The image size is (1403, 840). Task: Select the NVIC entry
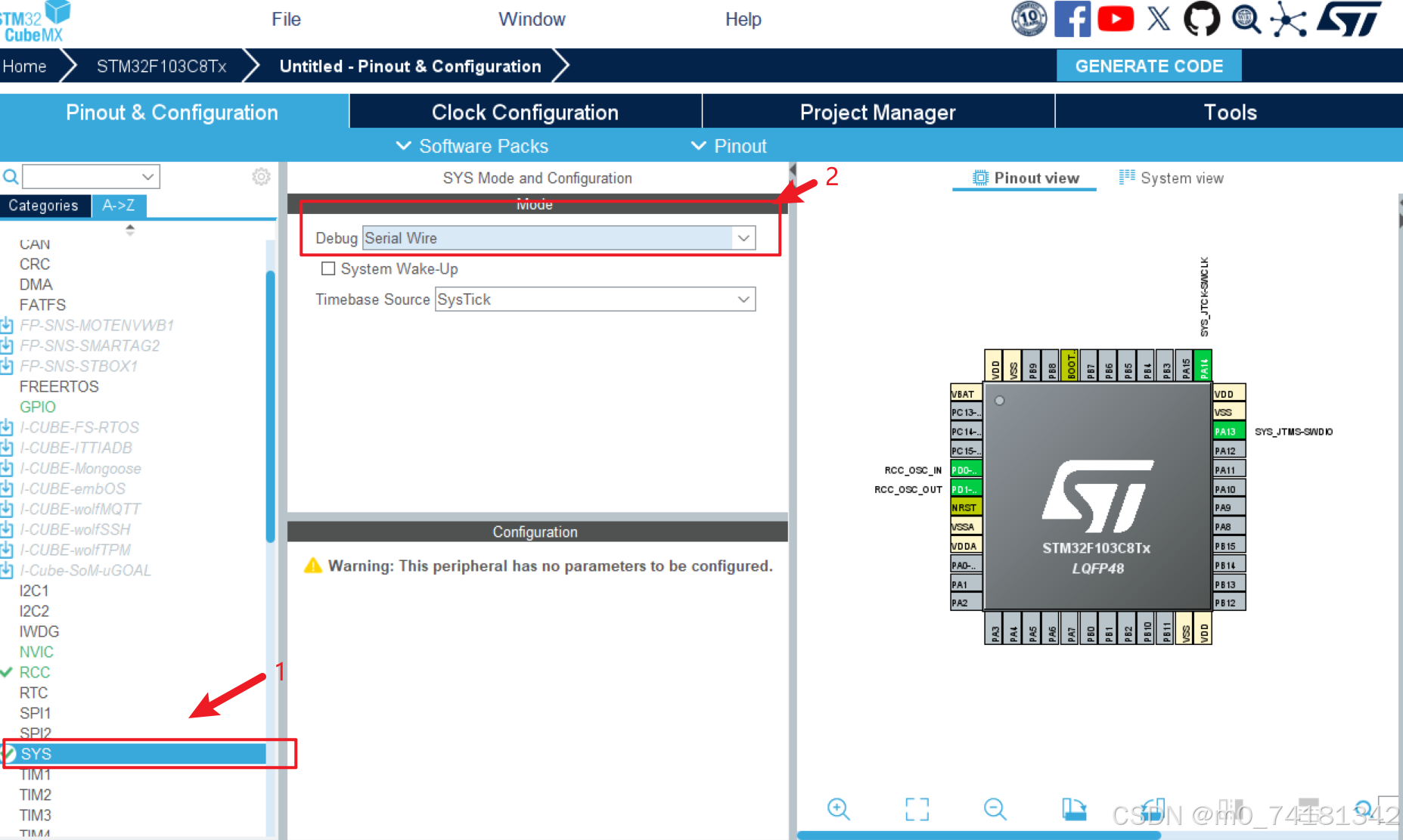point(36,652)
